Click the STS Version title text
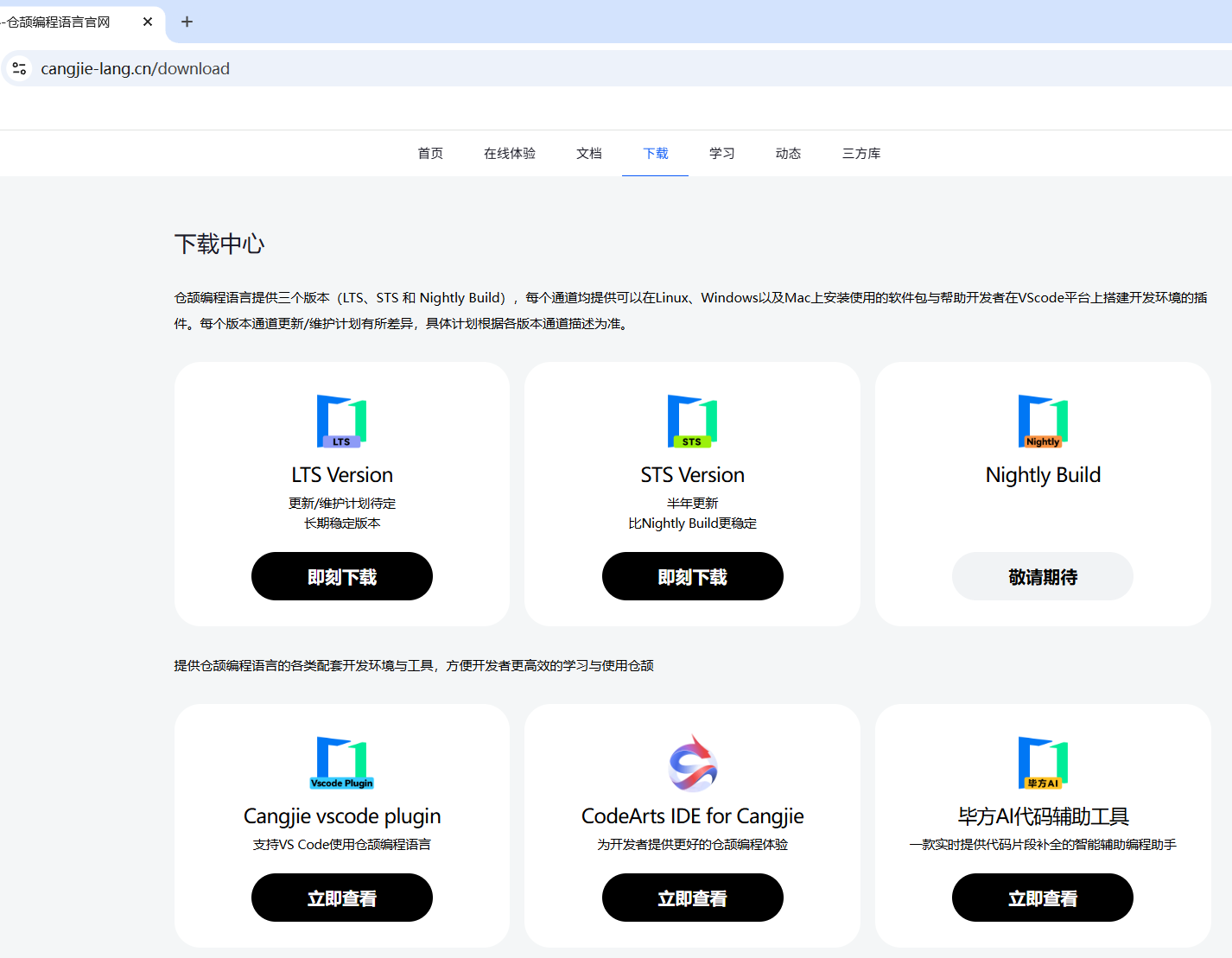This screenshot has width=1232, height=958. pyautogui.click(x=693, y=475)
